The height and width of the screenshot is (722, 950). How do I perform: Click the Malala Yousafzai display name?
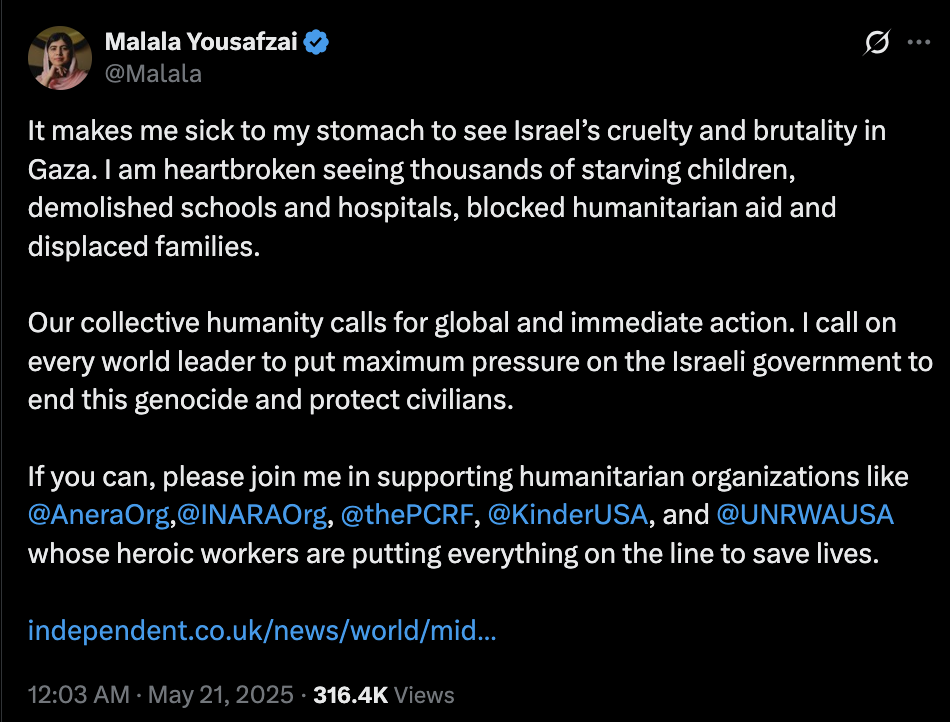coord(201,41)
